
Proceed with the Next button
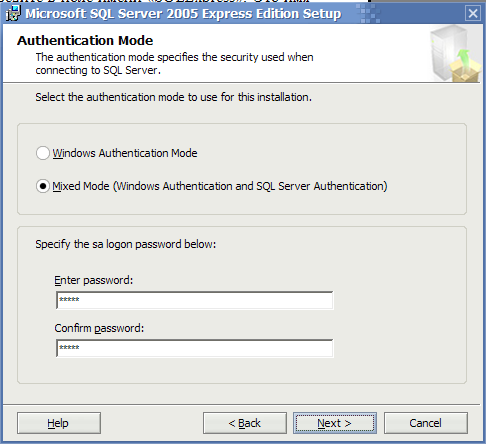click(x=335, y=423)
